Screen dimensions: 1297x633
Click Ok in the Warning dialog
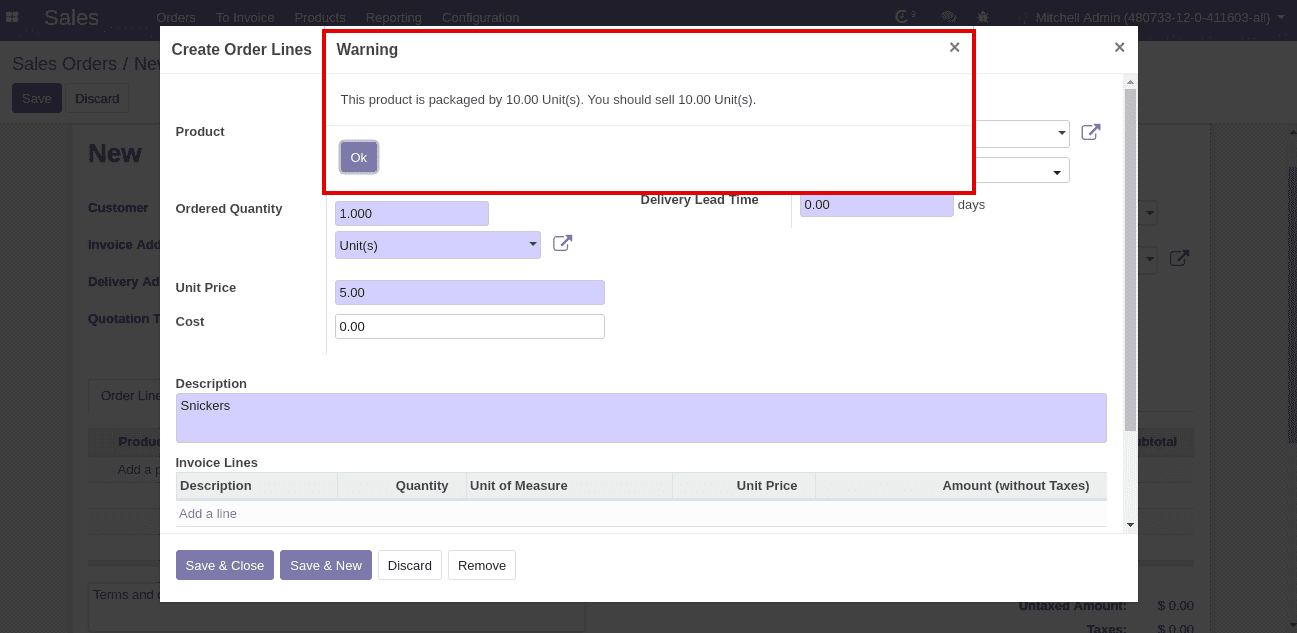tap(358, 157)
